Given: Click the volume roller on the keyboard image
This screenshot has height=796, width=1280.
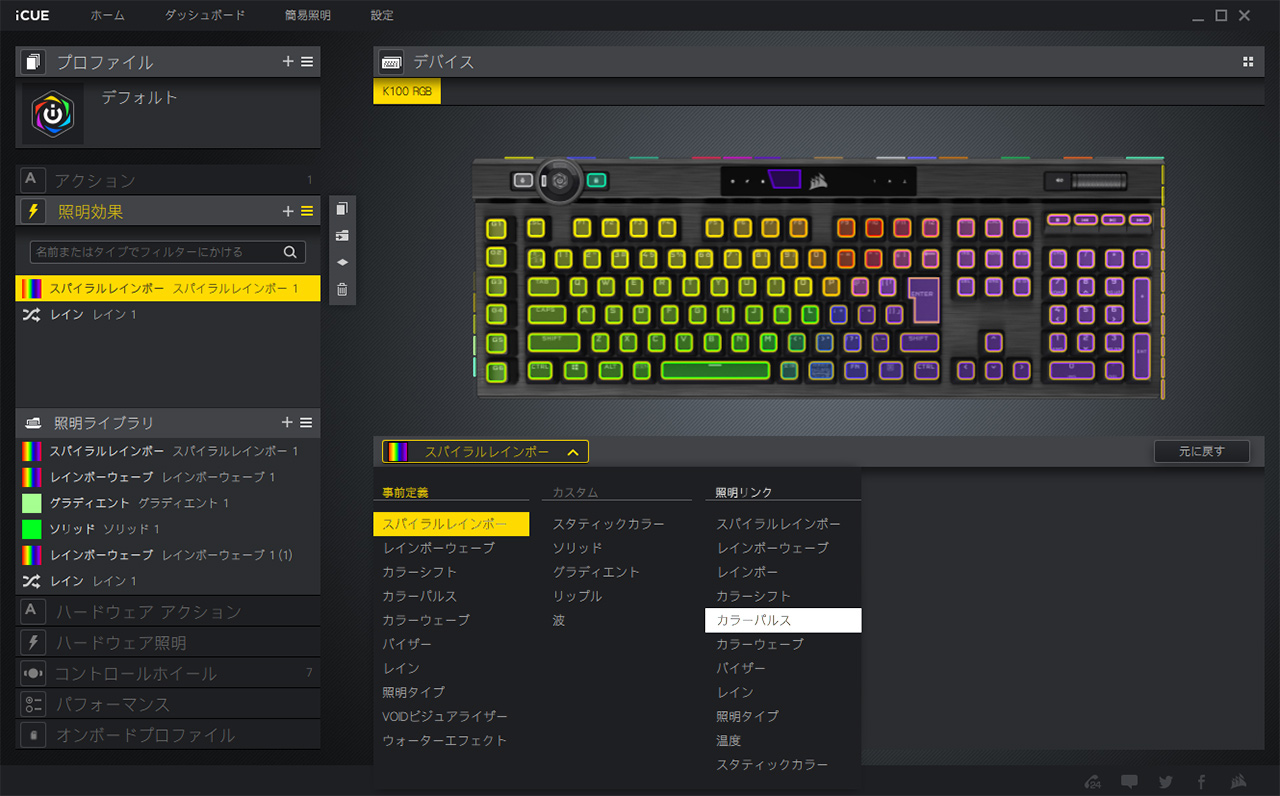Looking at the screenshot, I should [x=1099, y=181].
